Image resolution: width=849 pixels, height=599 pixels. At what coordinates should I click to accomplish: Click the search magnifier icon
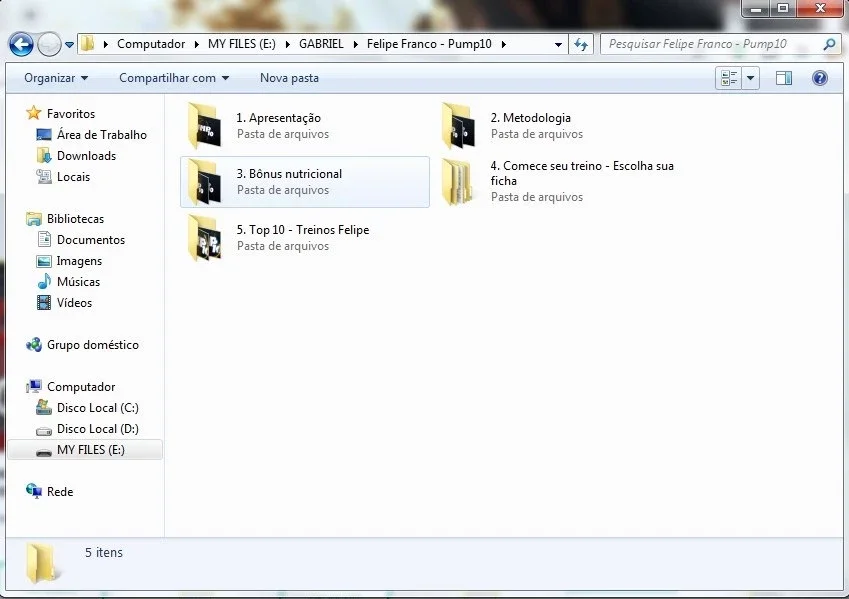[x=829, y=44]
